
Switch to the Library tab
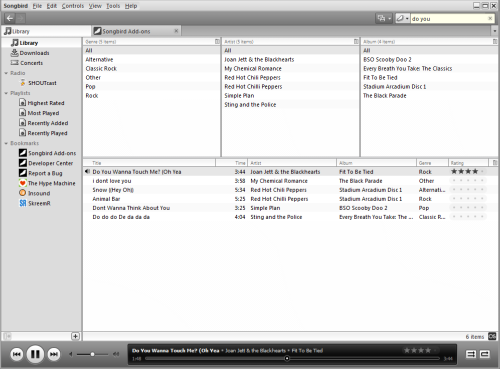(46, 31)
